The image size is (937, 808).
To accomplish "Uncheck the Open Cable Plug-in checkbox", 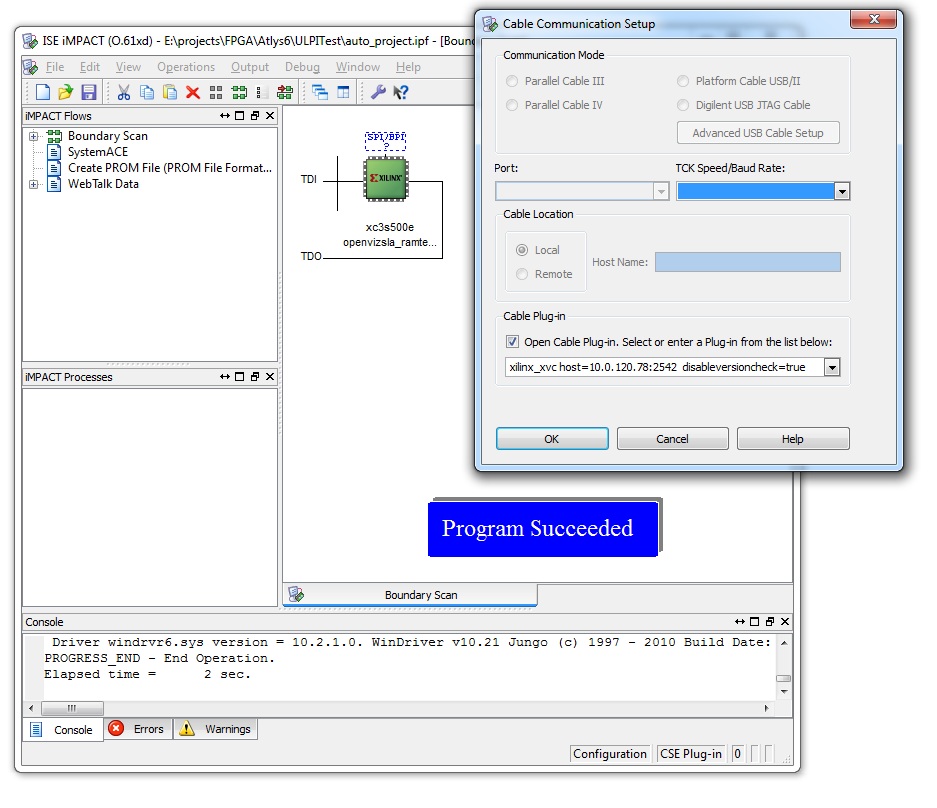I will (x=513, y=342).
